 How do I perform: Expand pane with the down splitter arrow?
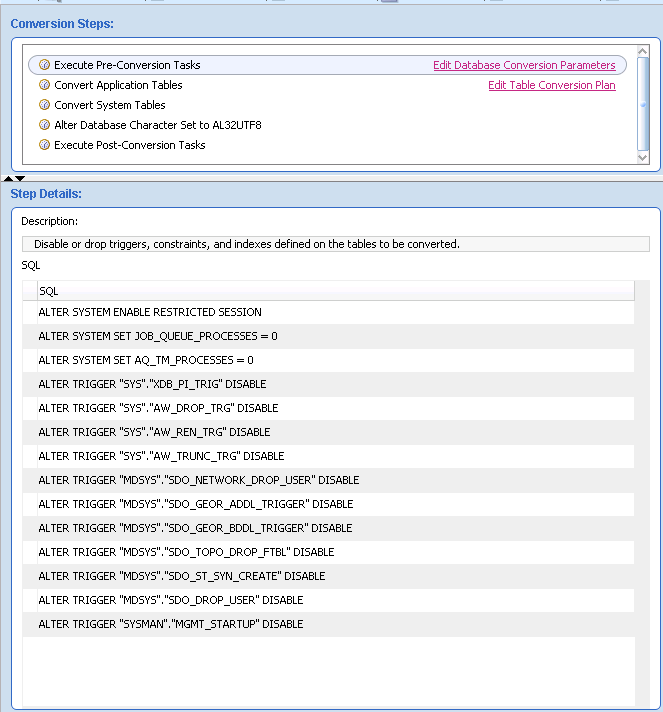point(20,178)
